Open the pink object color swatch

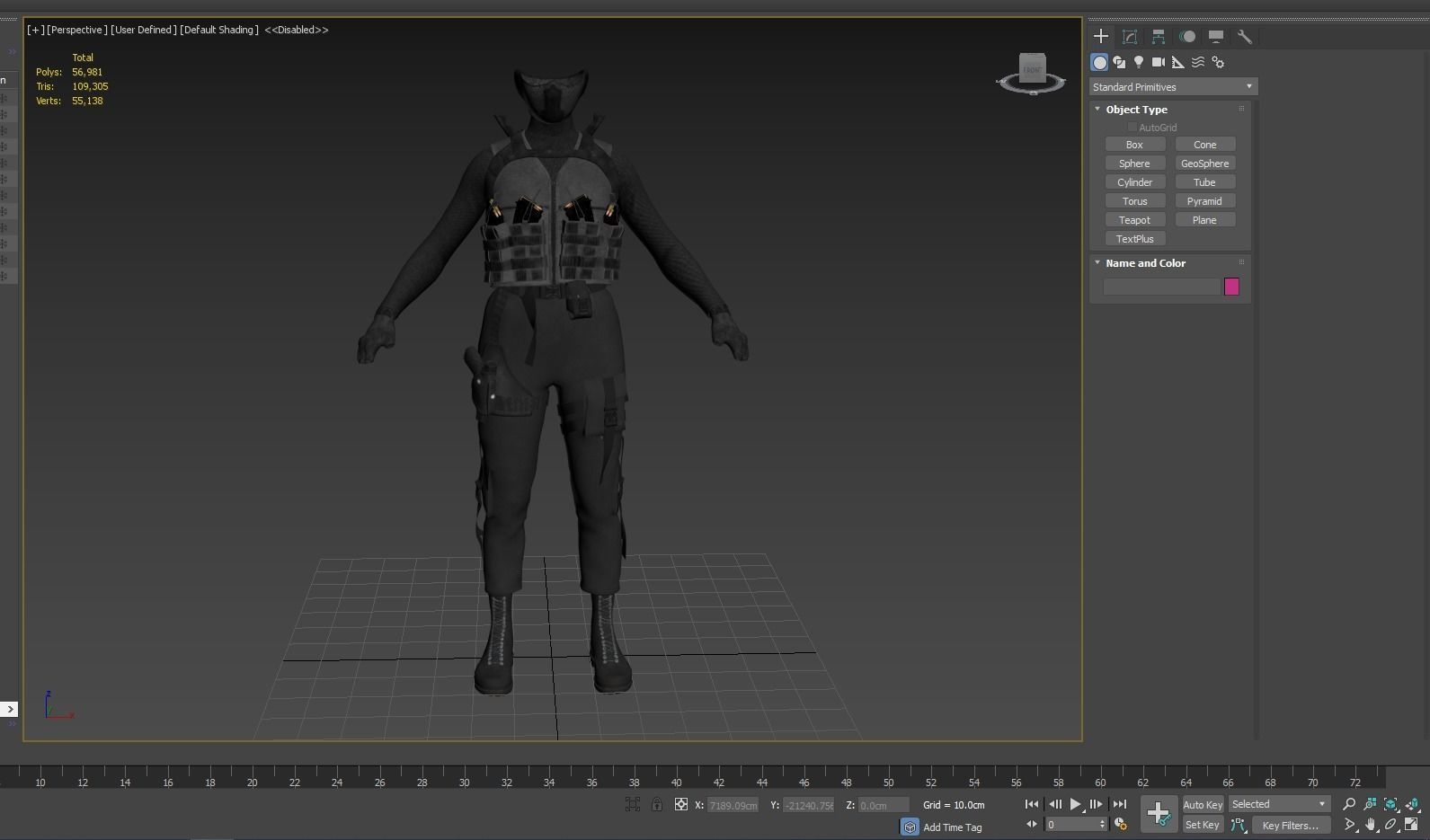(x=1231, y=287)
